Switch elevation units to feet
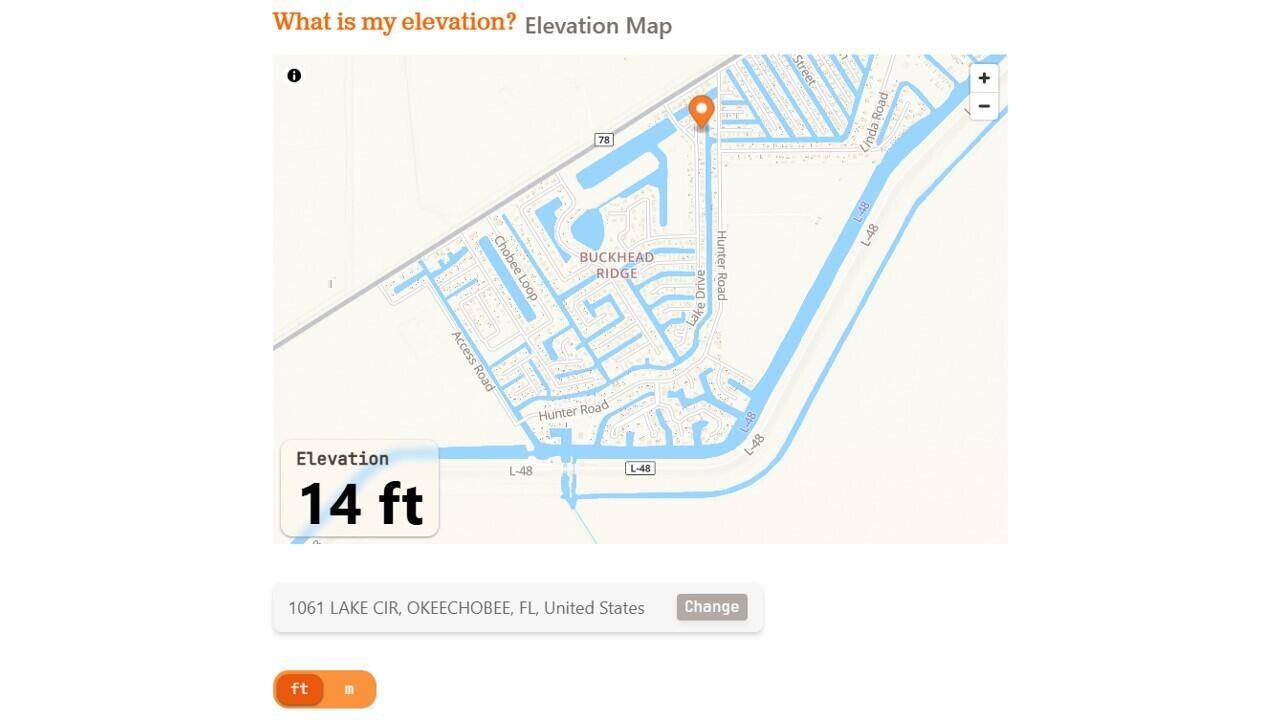This screenshot has width=1280, height=720. pos(299,689)
